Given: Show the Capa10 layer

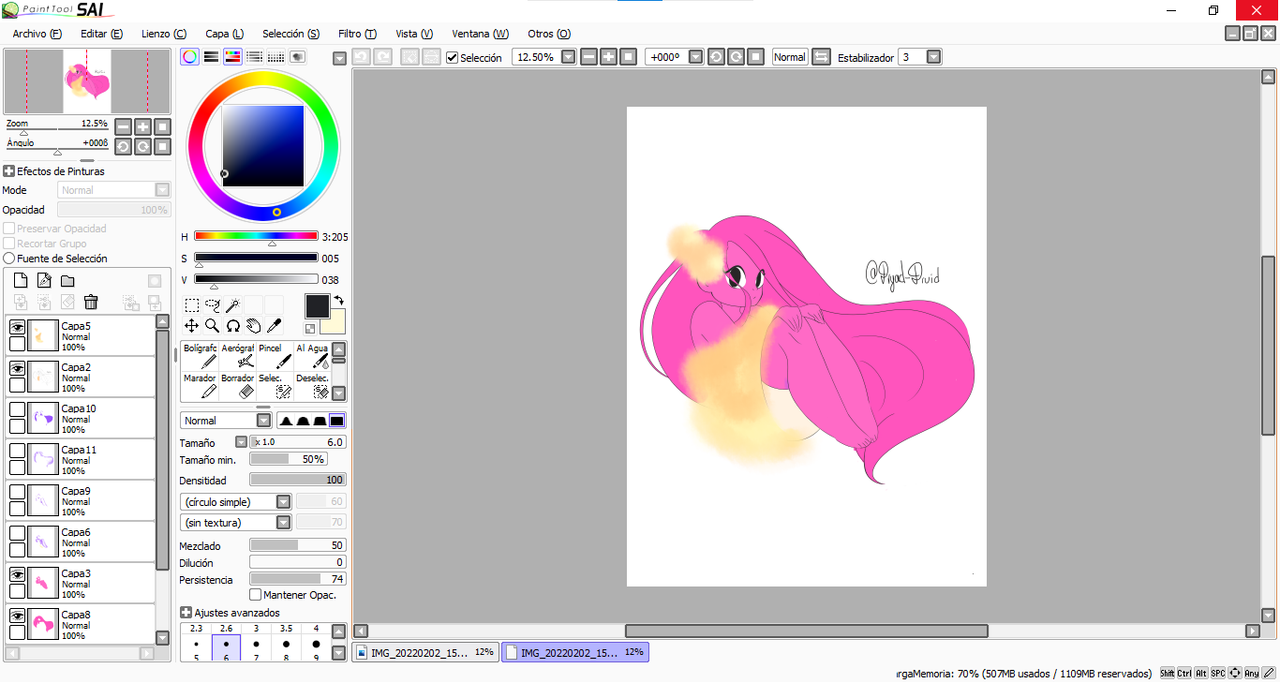Looking at the screenshot, I should pyautogui.click(x=17, y=409).
